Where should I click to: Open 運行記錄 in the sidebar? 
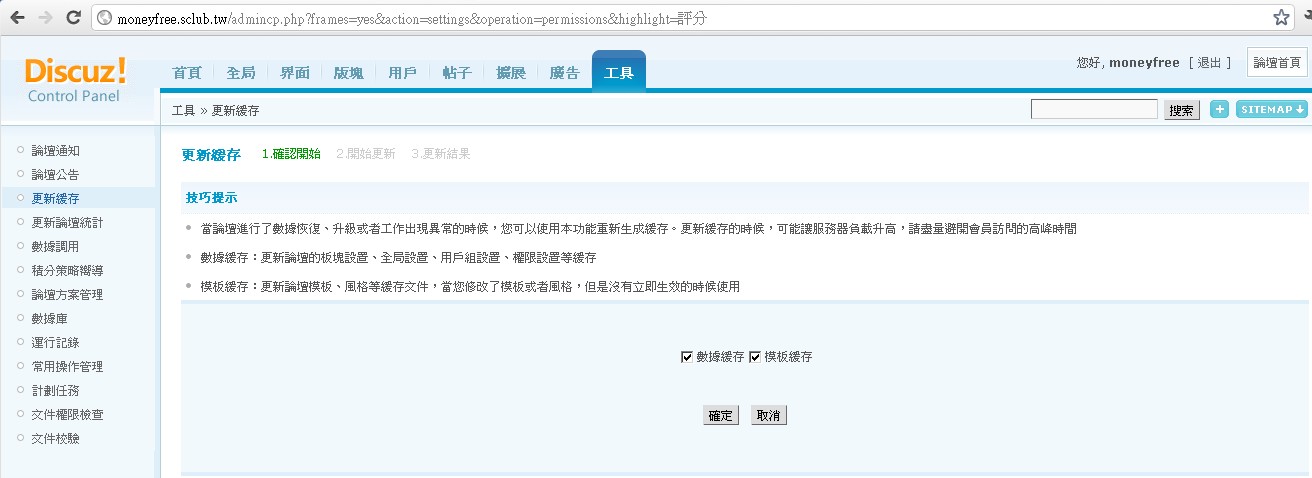click(56, 343)
